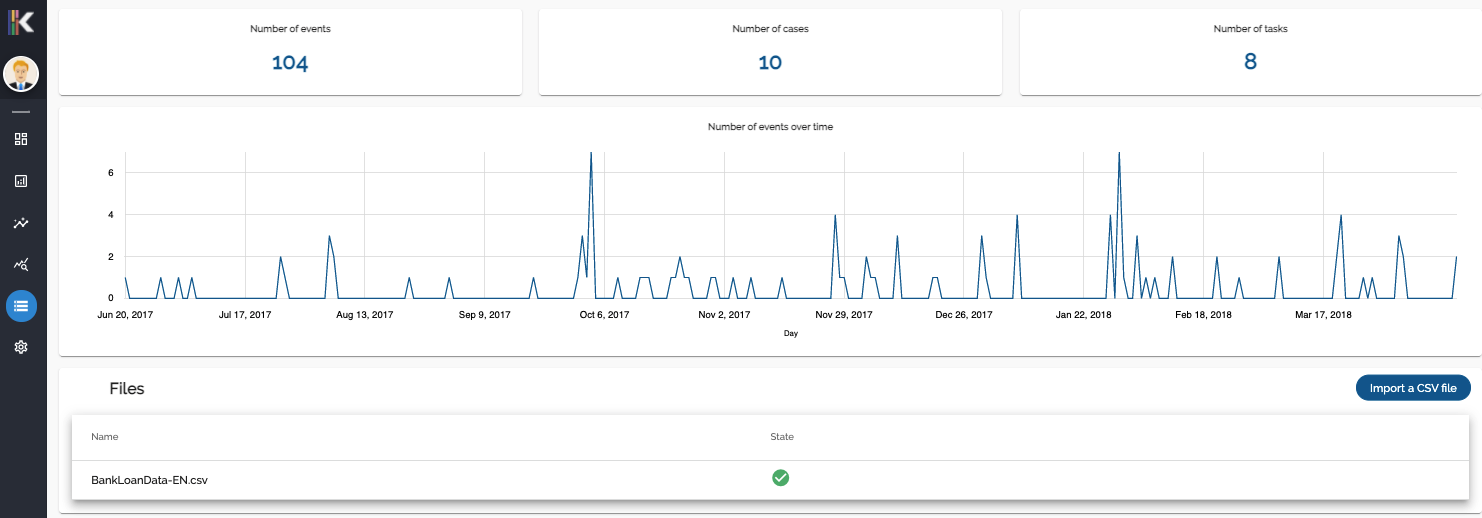Click the Number of events card
Screen dimensions: 1482x518
[x=290, y=52]
